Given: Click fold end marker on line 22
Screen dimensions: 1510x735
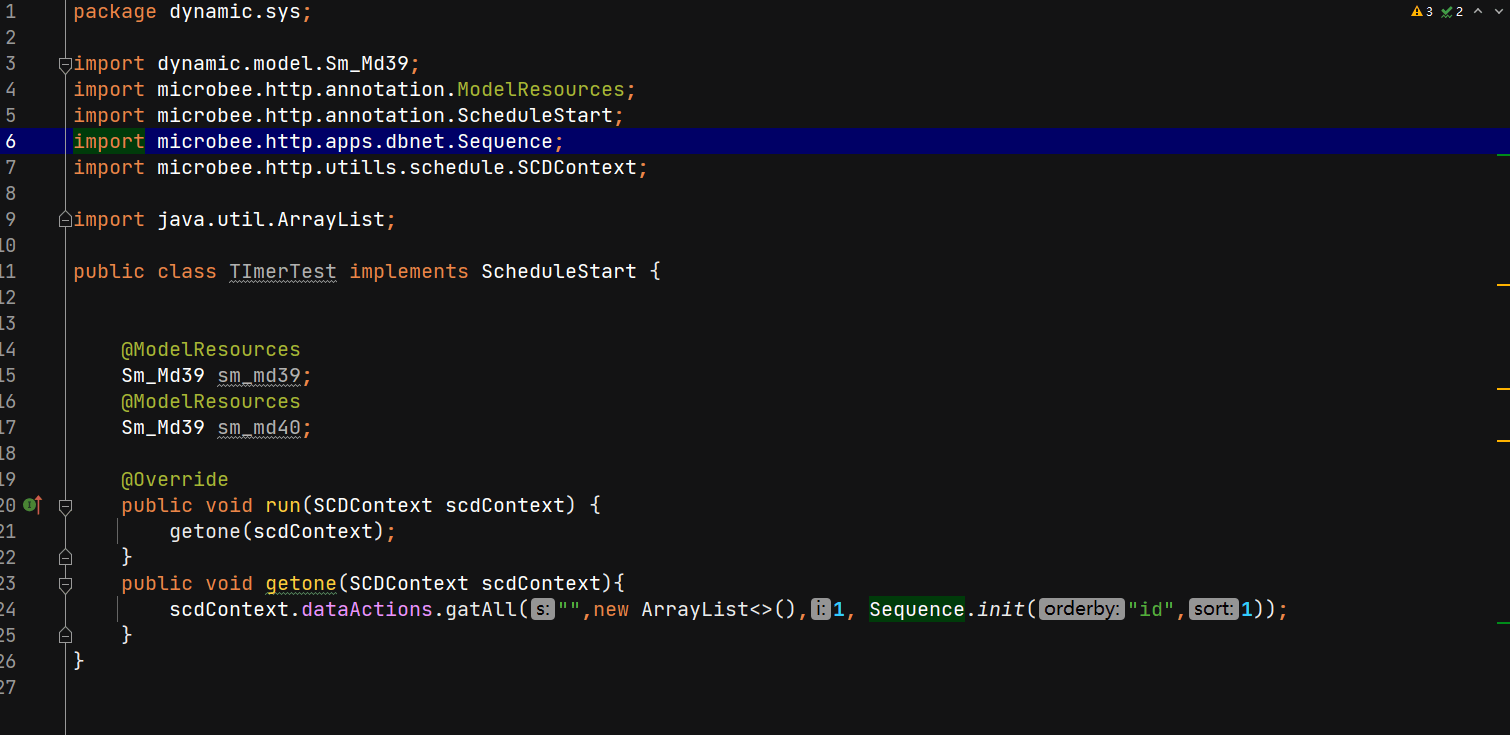Looking at the screenshot, I should pyautogui.click(x=65, y=556).
